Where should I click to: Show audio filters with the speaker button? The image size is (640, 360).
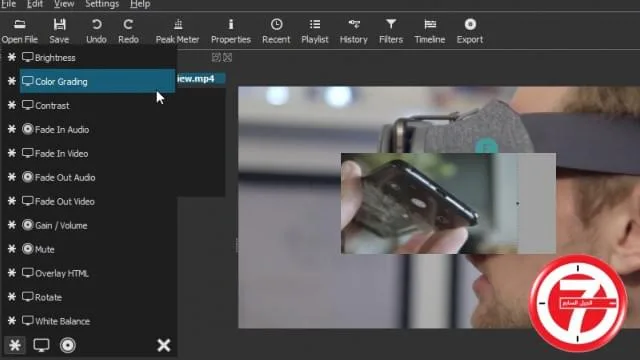click(68, 345)
